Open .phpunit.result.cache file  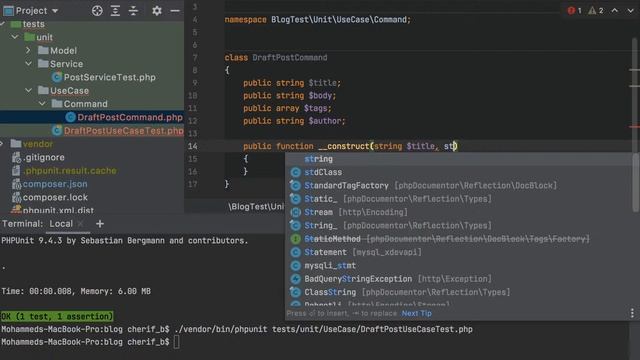(69, 171)
